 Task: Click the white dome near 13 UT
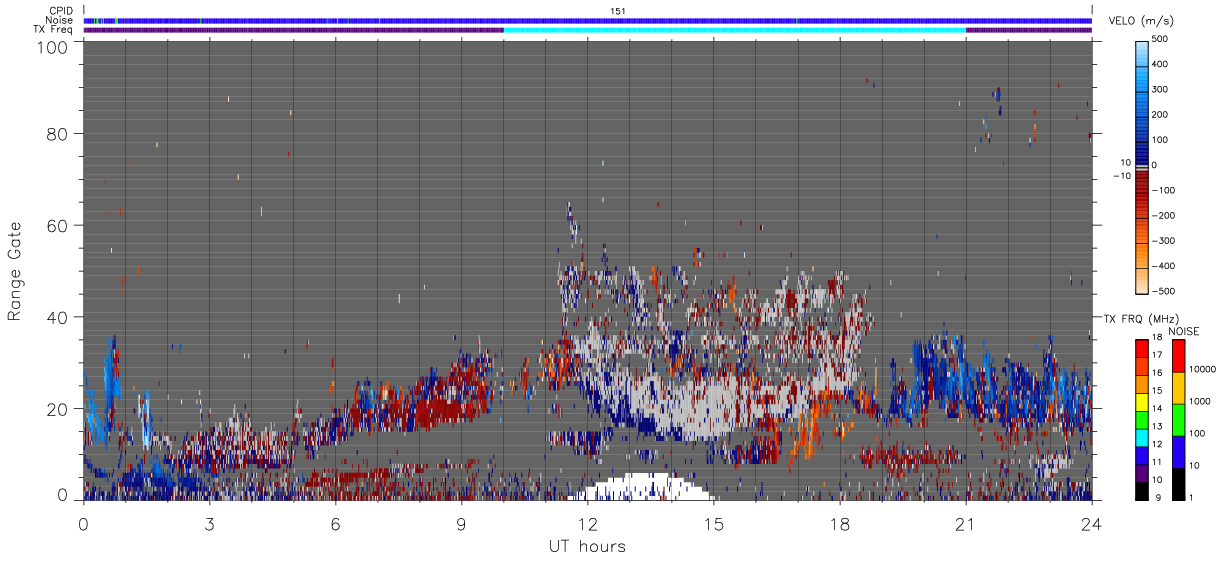point(640,487)
